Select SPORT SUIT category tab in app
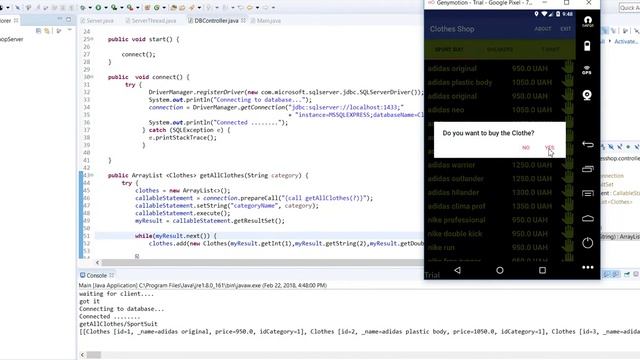Screen dimensions: 640x360 click(449, 49)
